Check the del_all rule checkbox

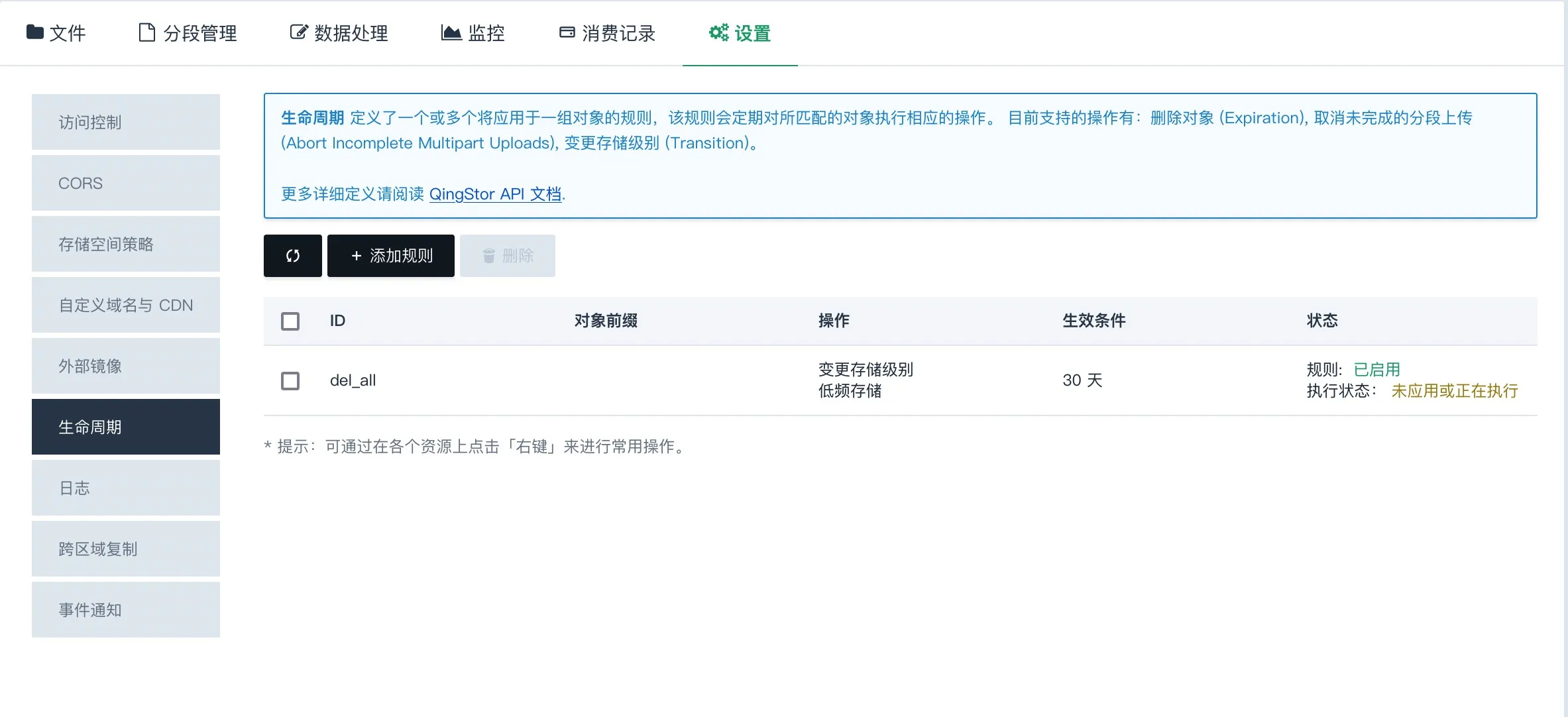(290, 381)
